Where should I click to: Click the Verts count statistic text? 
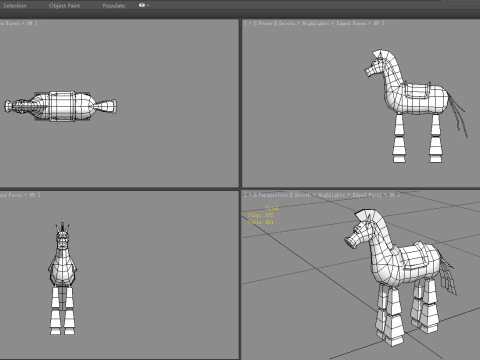261,222
